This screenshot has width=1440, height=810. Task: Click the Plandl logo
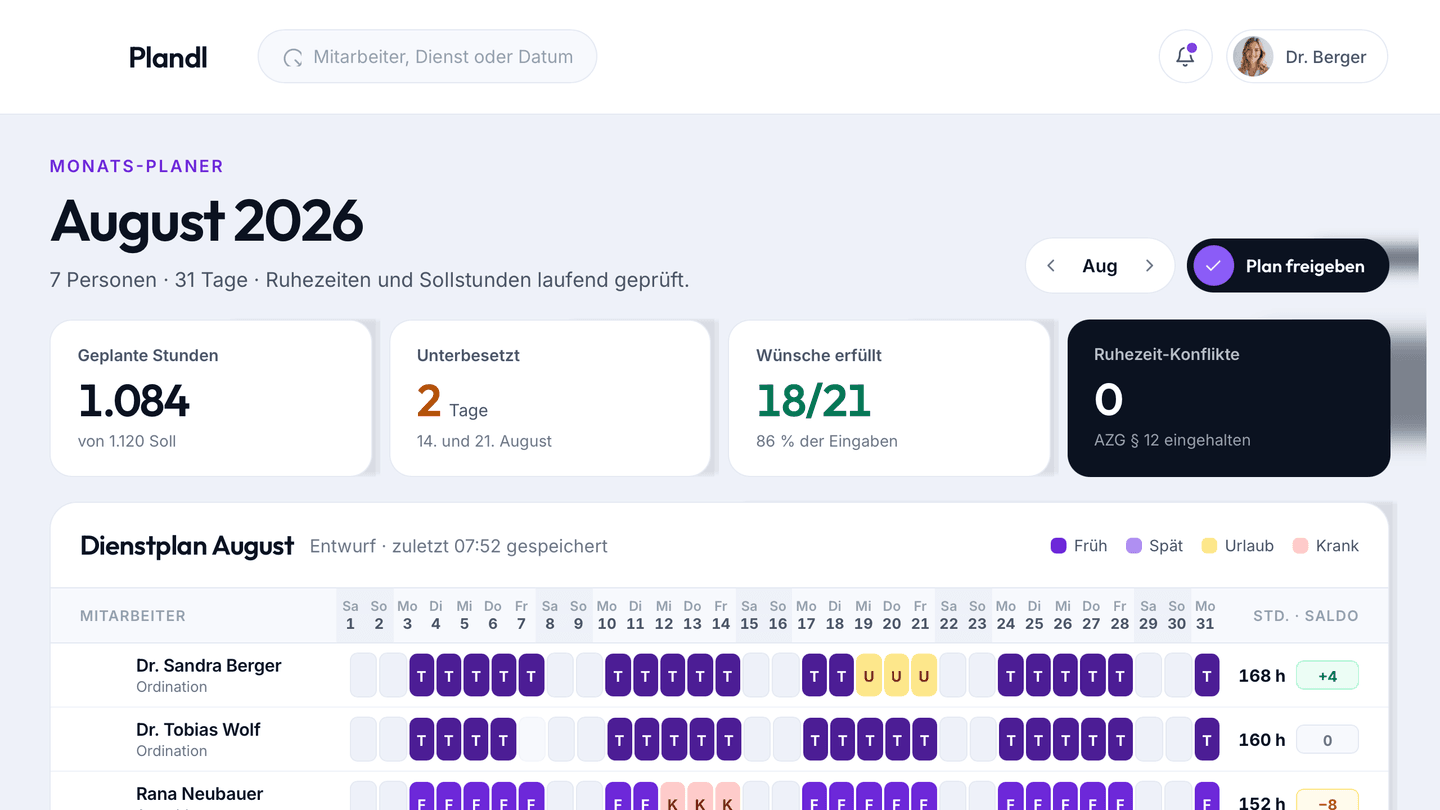click(168, 57)
